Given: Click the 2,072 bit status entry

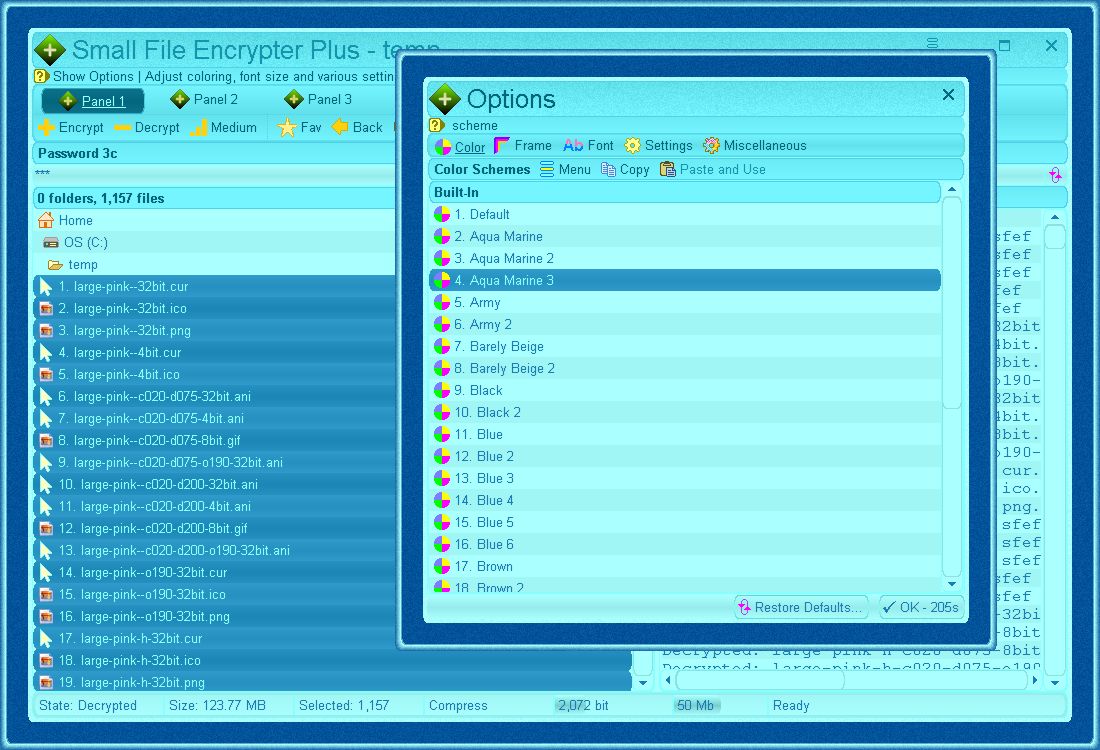Looking at the screenshot, I should 583,706.
